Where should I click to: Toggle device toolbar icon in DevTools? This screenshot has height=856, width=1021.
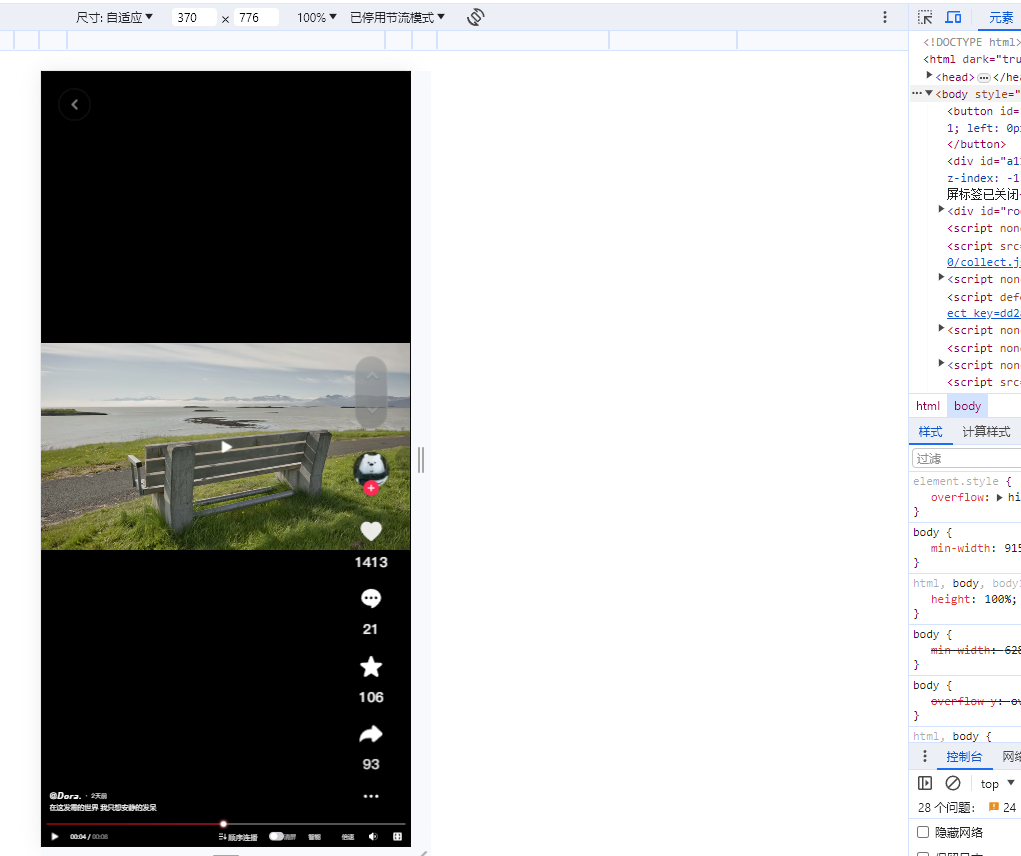point(953,17)
